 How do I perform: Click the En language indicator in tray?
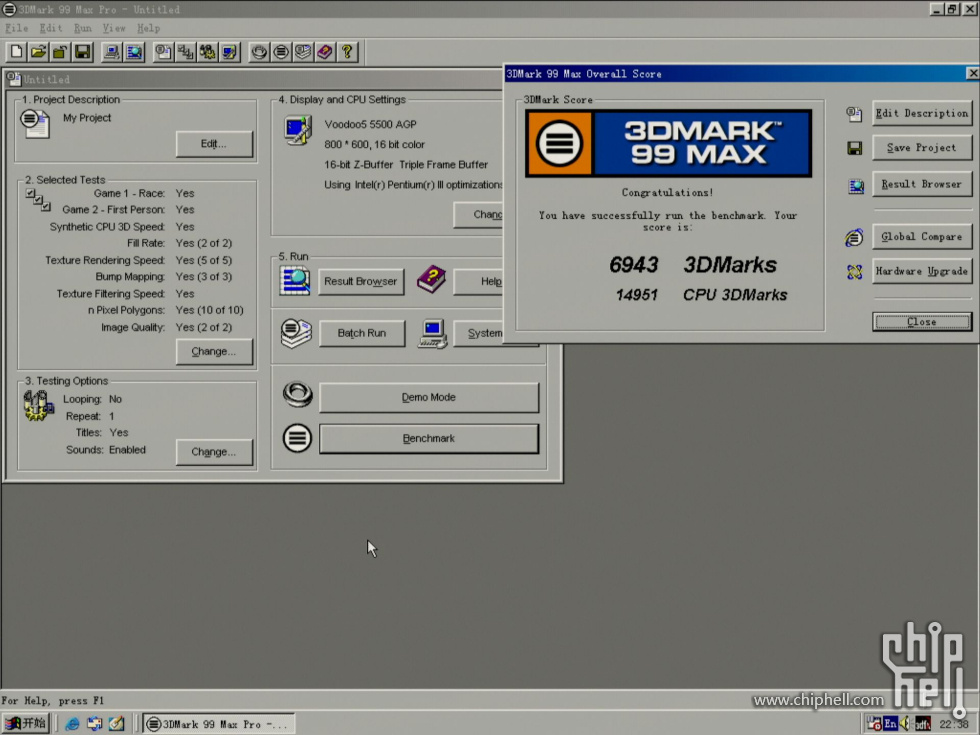[x=891, y=724]
